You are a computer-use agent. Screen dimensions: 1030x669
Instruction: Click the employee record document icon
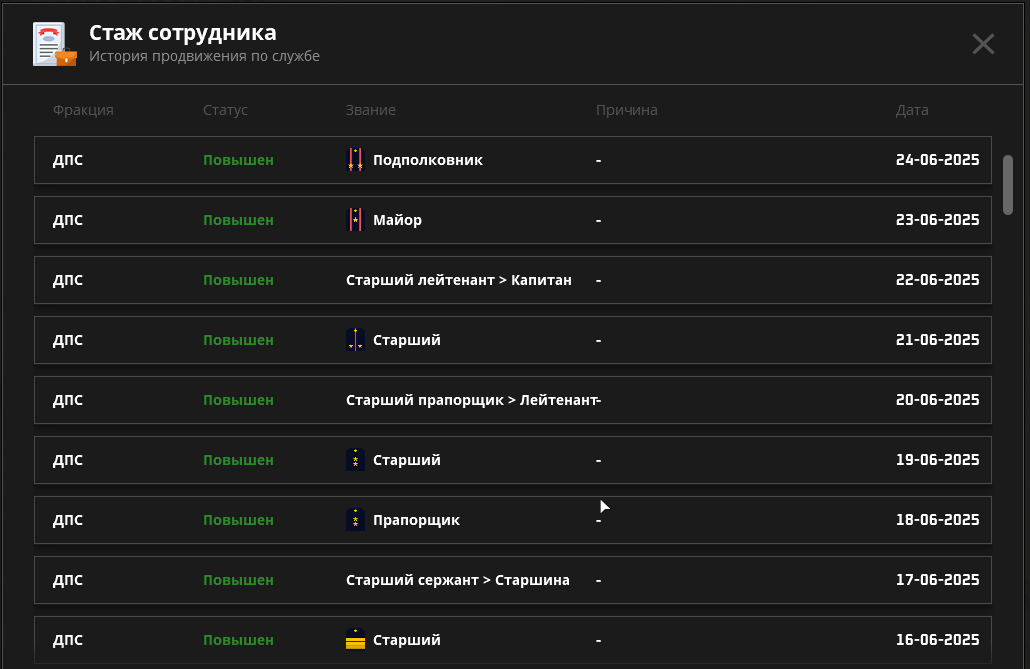(54, 44)
